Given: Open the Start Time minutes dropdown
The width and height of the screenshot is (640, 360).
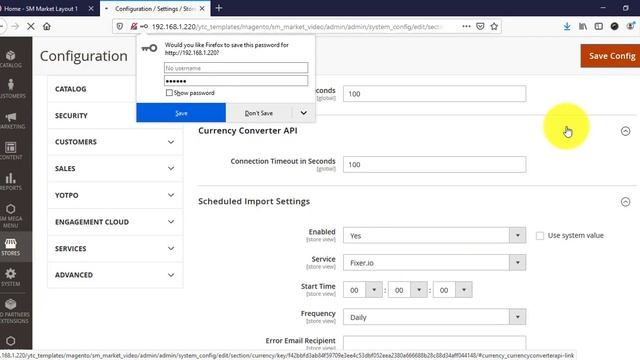Looking at the screenshot, I should point(408,290).
